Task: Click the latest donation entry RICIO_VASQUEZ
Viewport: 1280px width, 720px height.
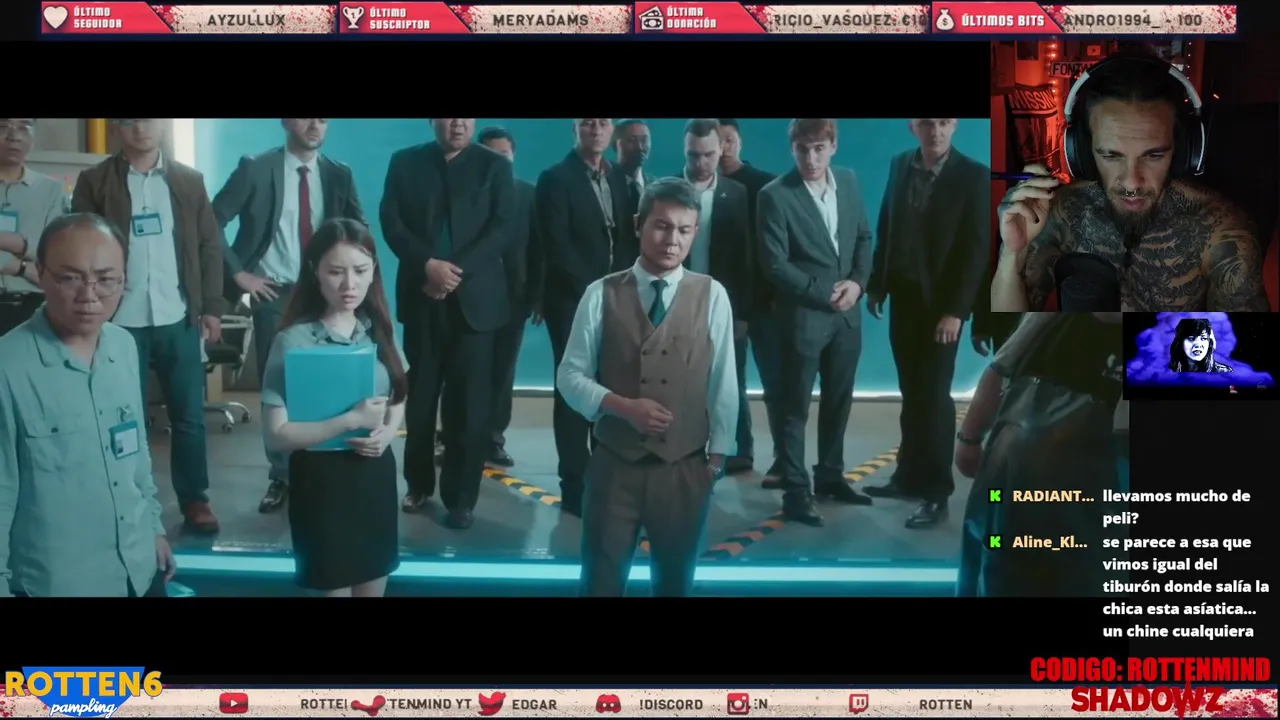Action: point(850,19)
